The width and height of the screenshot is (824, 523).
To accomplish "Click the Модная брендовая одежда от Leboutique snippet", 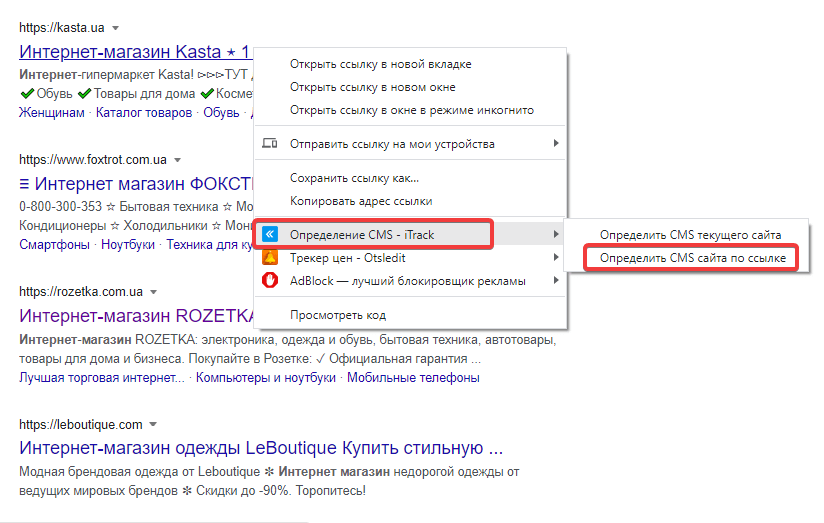I will pos(269,481).
